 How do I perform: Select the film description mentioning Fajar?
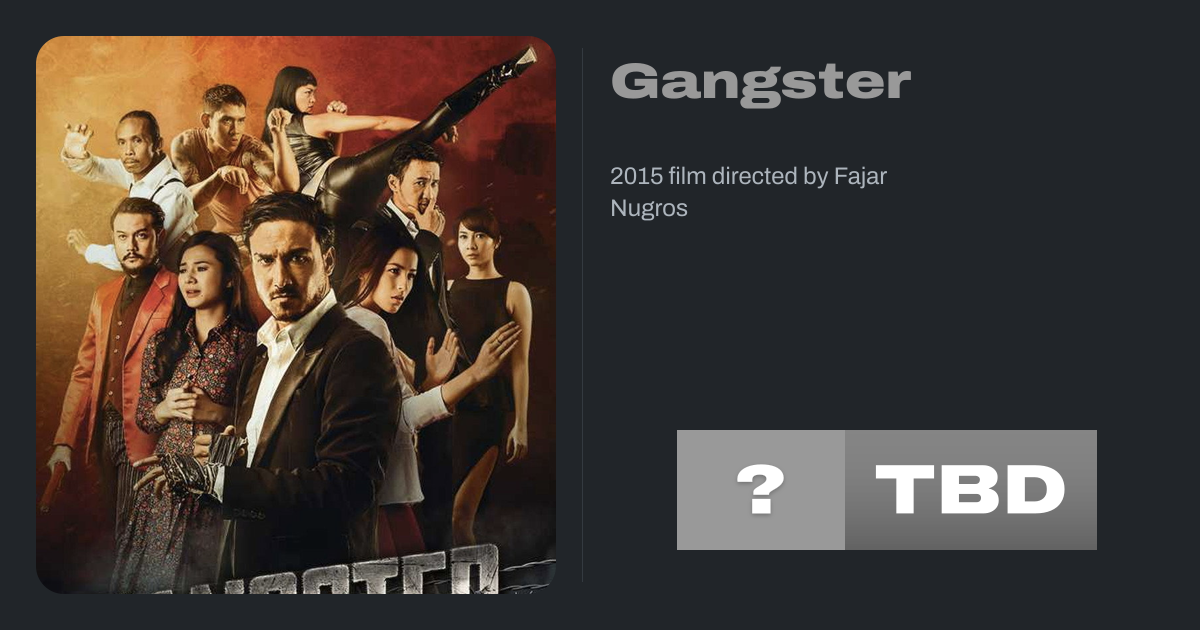tap(749, 193)
